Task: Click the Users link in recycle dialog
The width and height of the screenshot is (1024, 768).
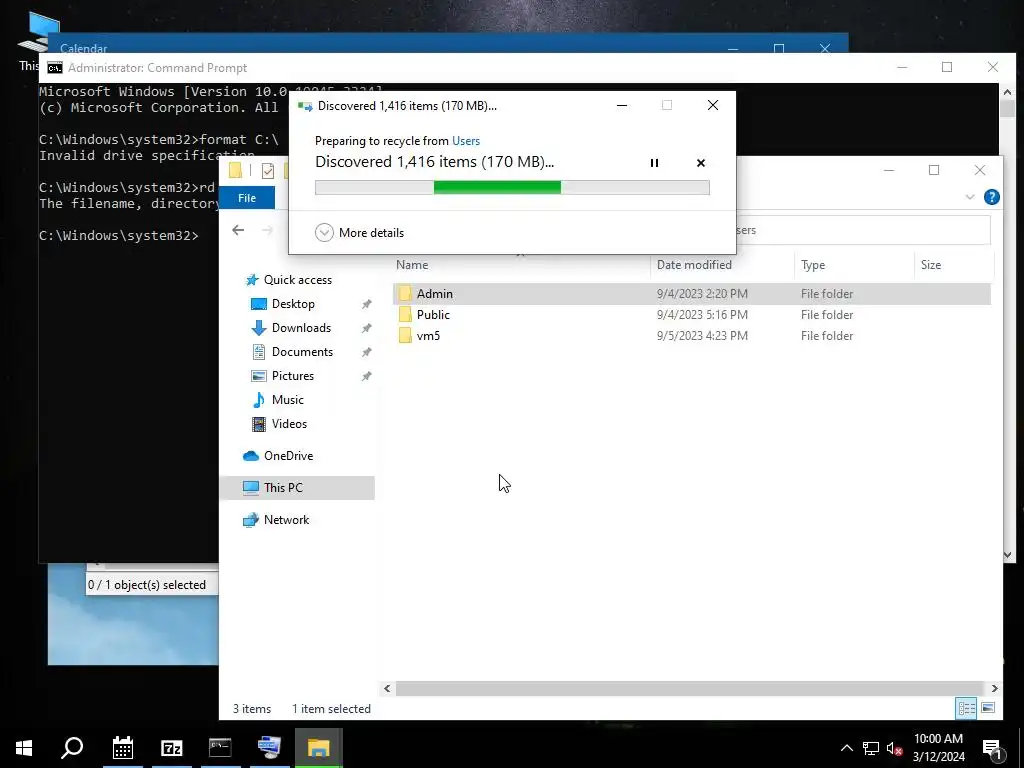Action: [466, 140]
